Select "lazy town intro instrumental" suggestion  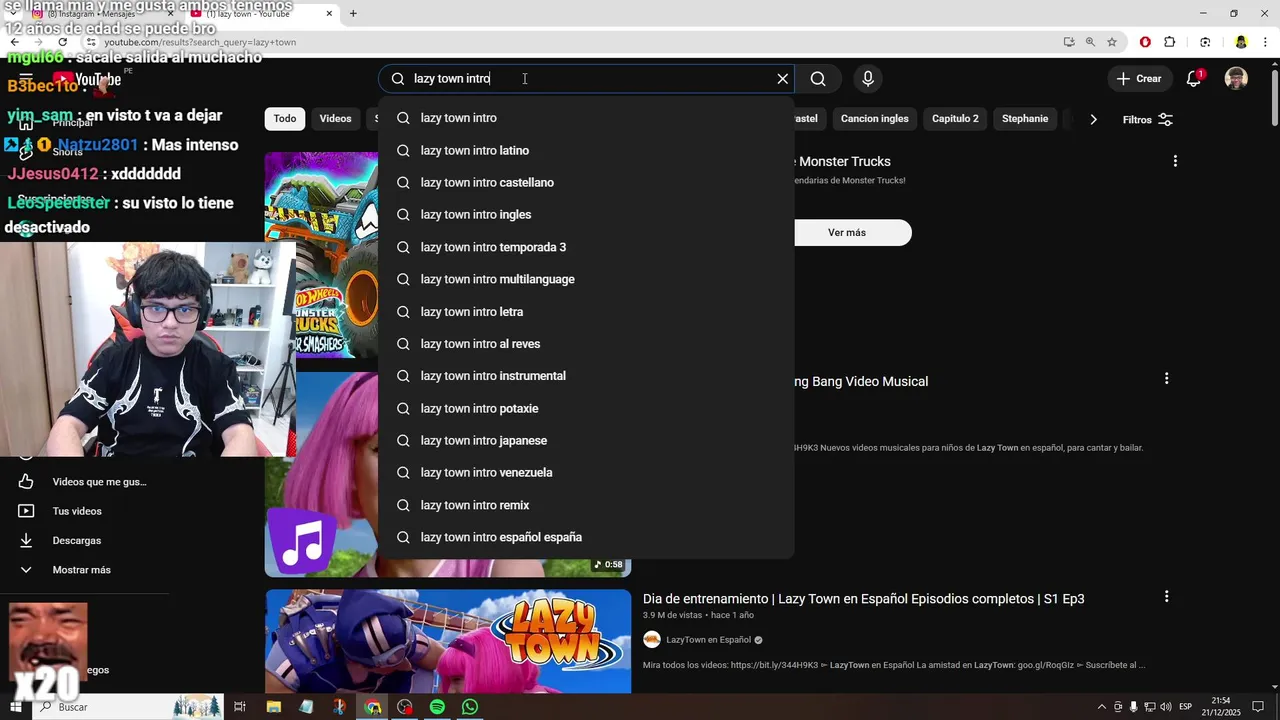(x=586, y=375)
